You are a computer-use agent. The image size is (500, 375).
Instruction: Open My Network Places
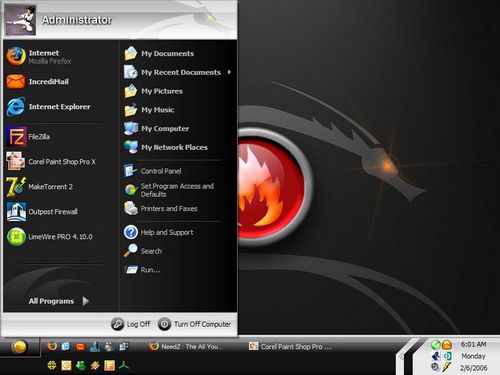point(166,147)
